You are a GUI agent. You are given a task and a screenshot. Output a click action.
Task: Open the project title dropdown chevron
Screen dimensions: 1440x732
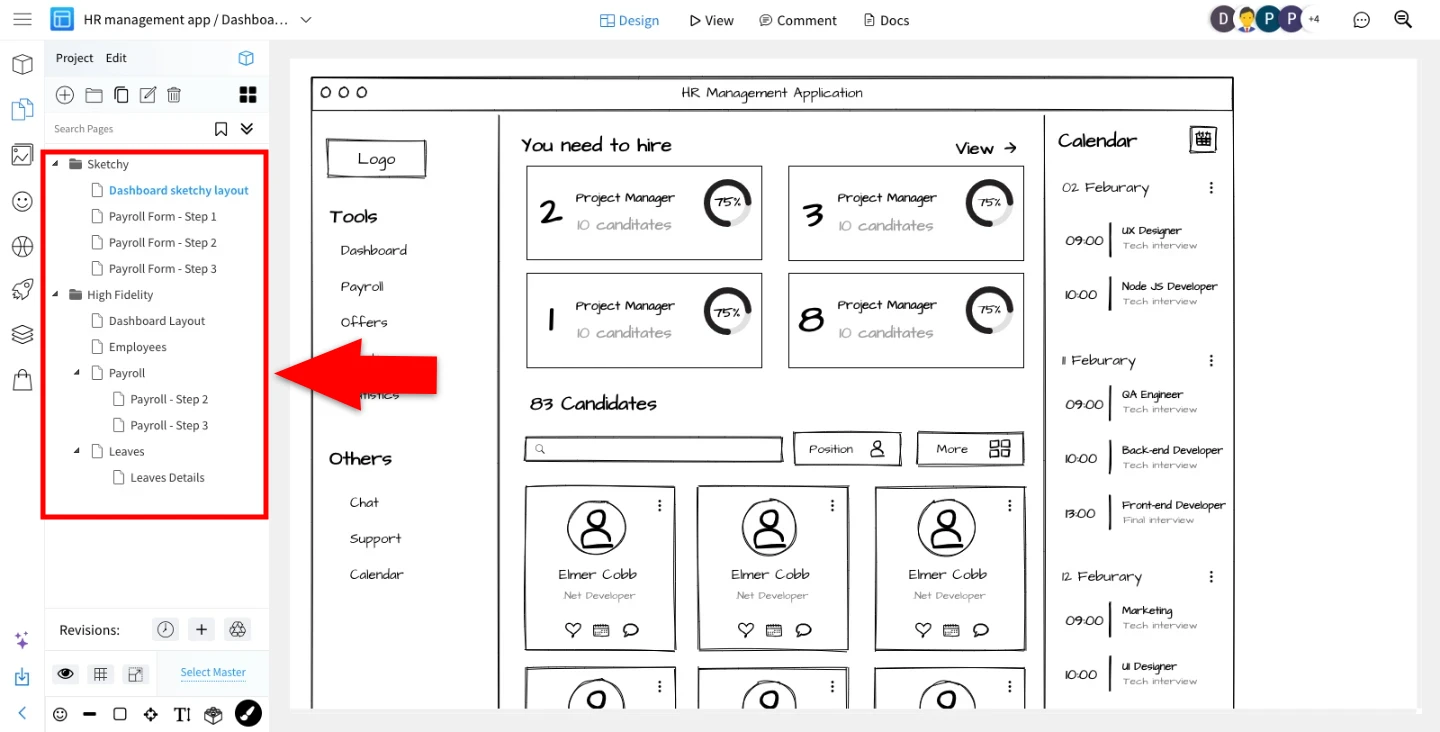[x=306, y=20]
